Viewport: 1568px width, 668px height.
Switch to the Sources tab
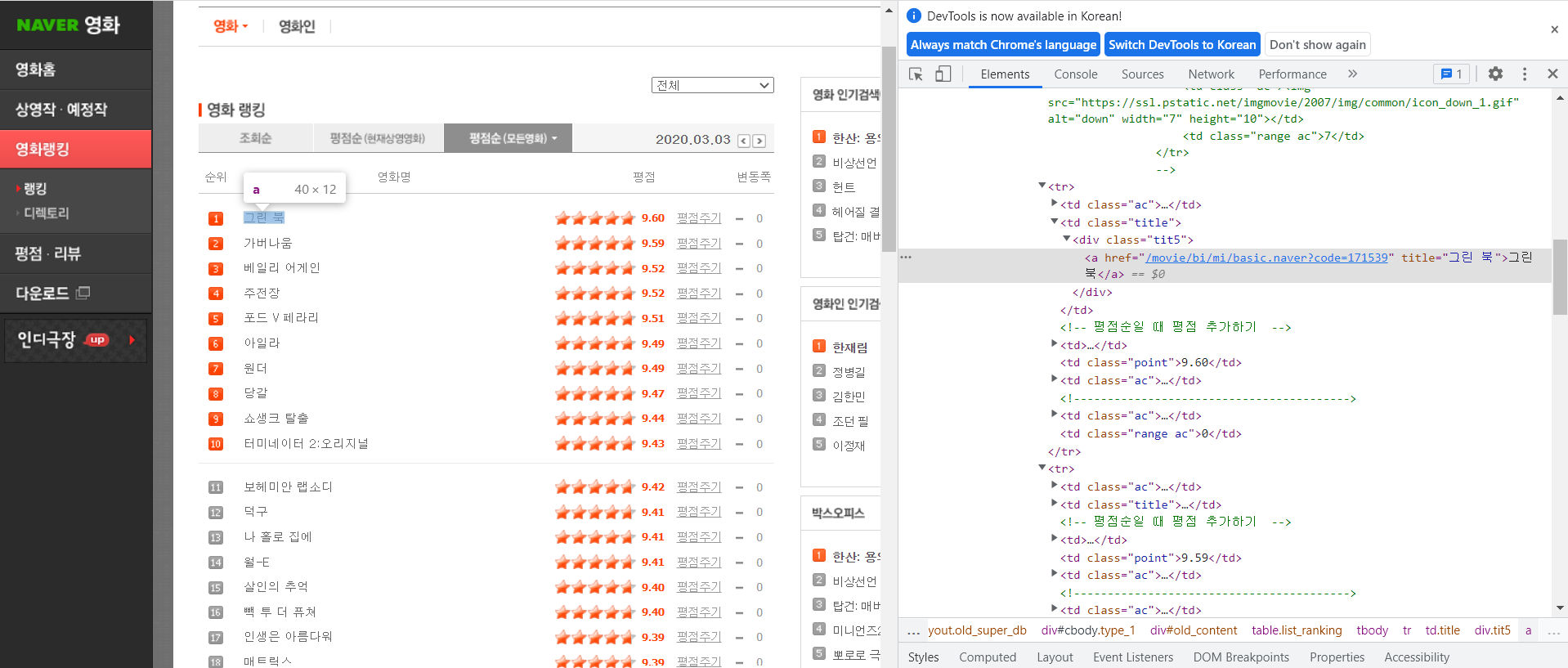coord(1142,74)
